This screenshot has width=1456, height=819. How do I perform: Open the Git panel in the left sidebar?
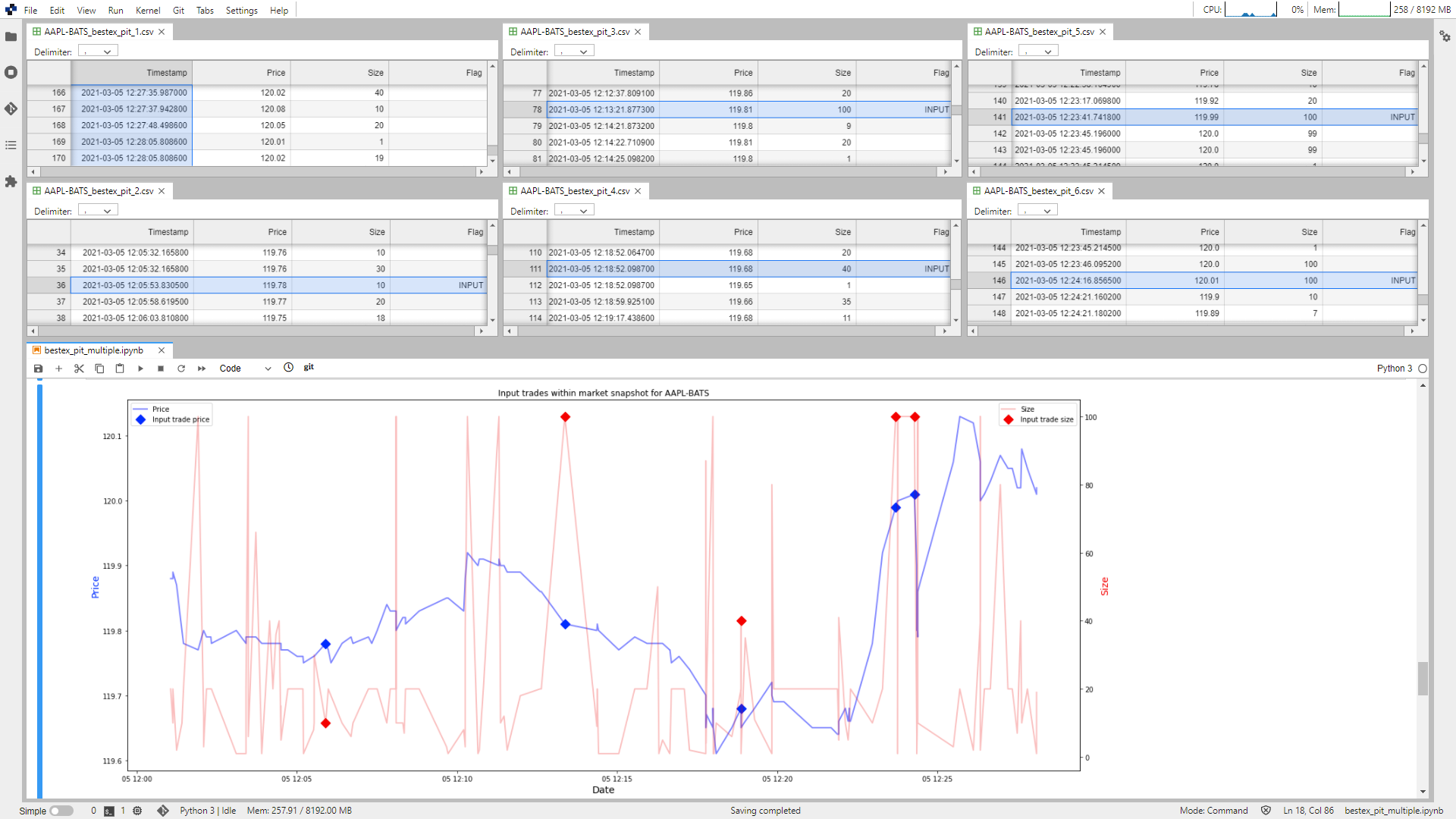[11, 108]
